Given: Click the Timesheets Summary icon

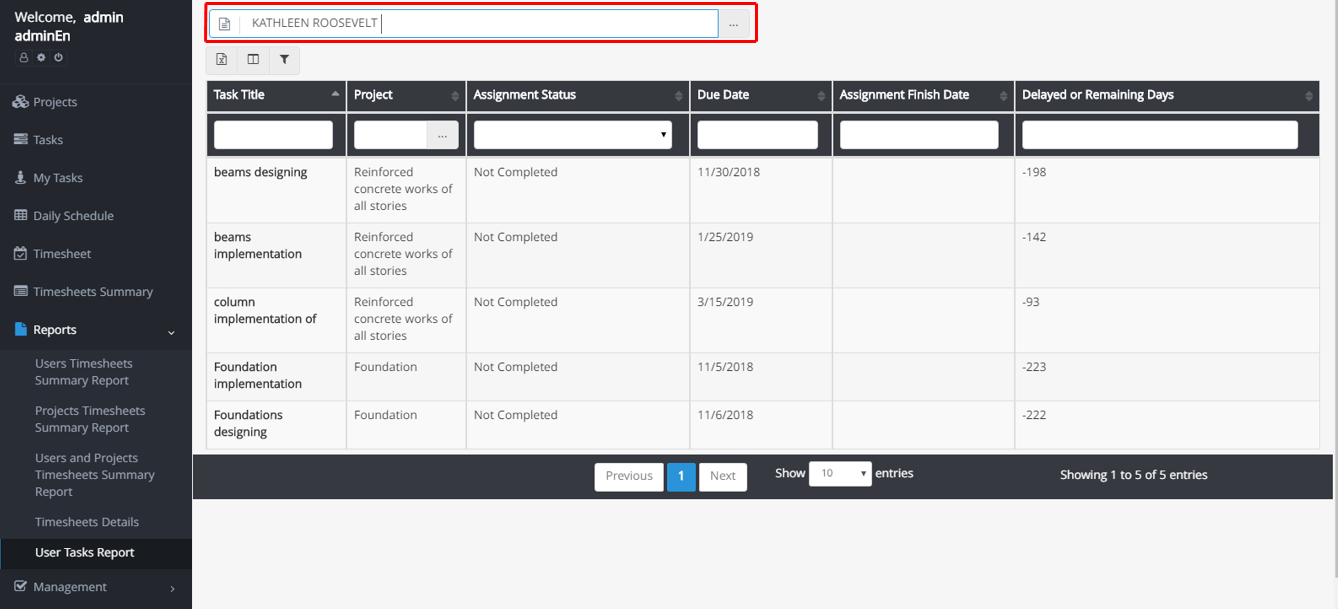Looking at the screenshot, I should pos(20,292).
